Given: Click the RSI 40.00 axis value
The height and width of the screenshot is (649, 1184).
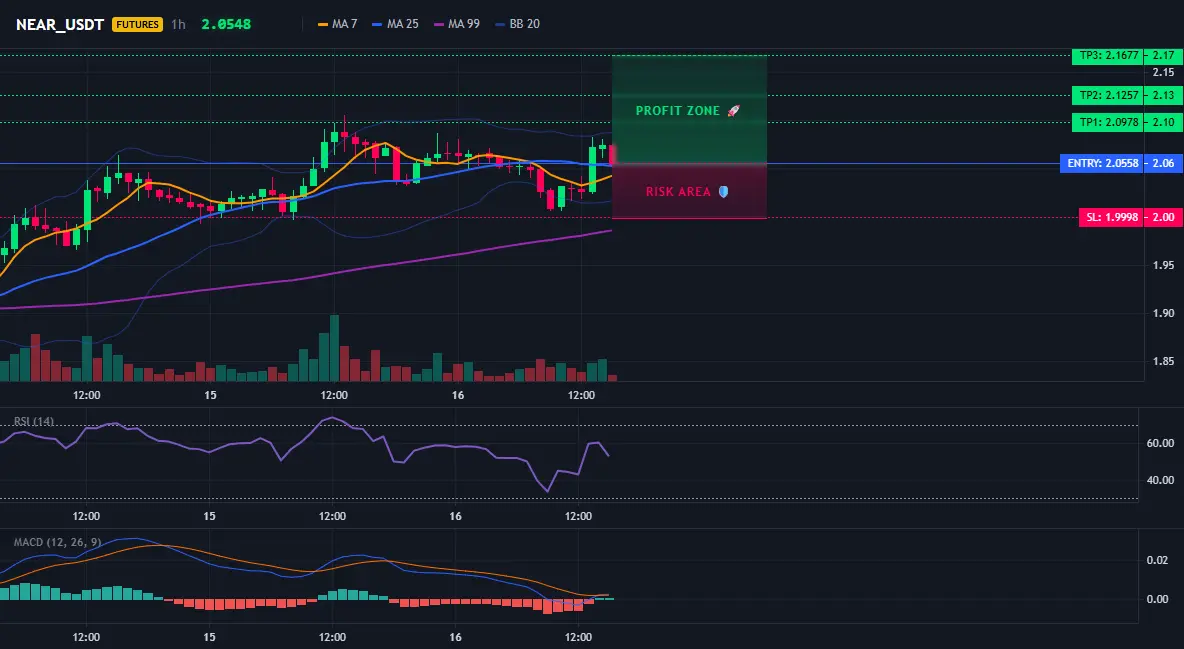Looking at the screenshot, I should pyautogui.click(x=1161, y=481).
